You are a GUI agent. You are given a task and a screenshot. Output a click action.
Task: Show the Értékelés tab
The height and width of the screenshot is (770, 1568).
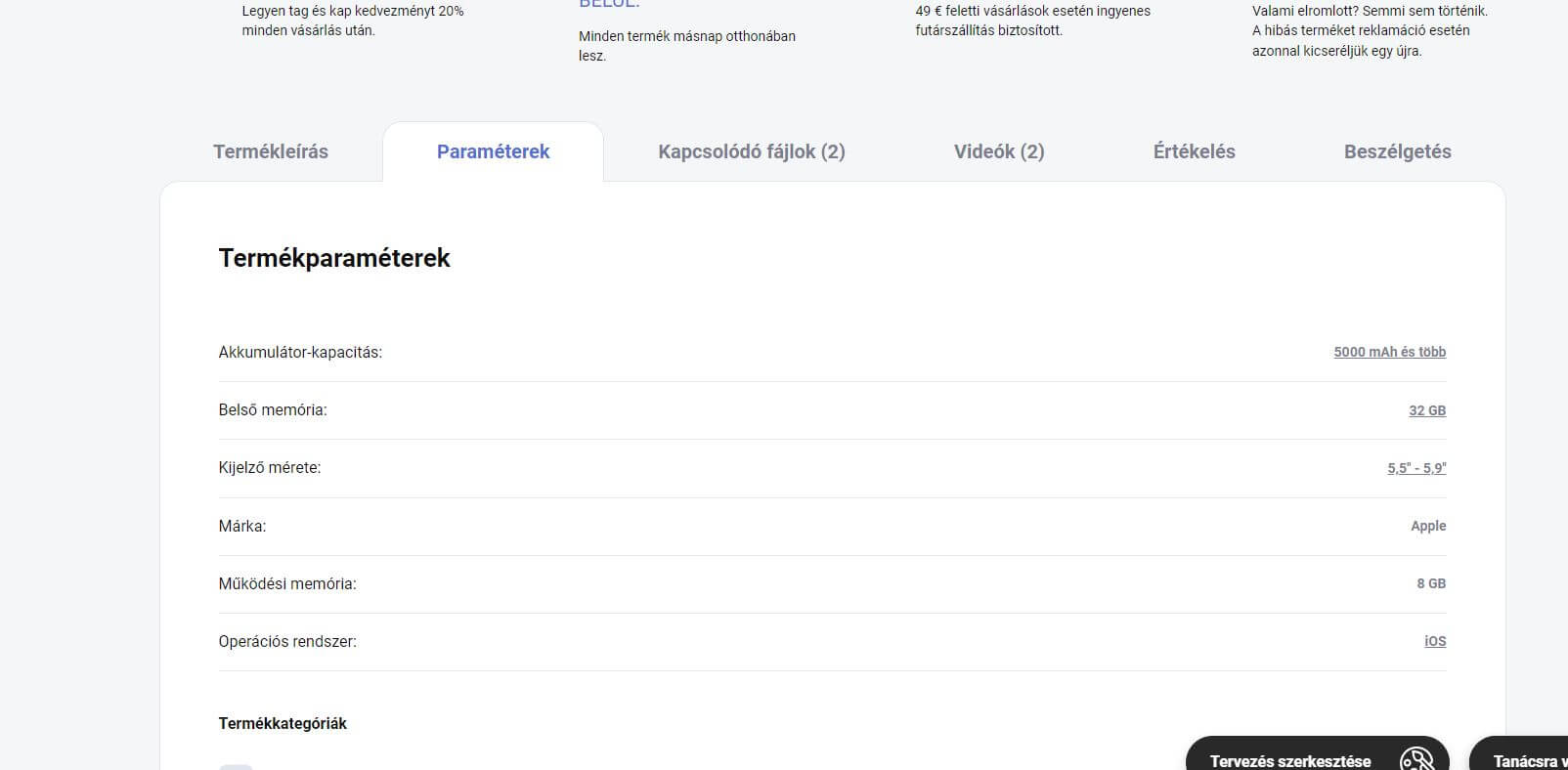click(1194, 151)
